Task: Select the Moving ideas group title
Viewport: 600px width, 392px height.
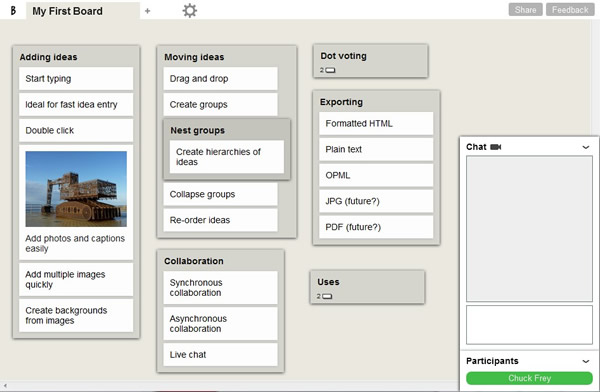Action: (x=194, y=57)
